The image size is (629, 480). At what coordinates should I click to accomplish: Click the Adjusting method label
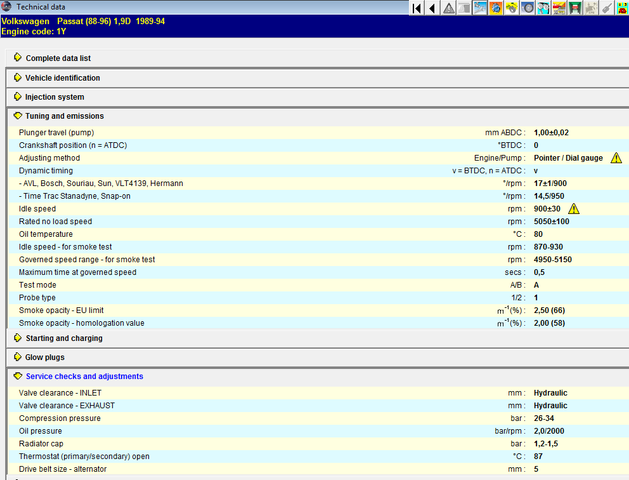pos(49,158)
